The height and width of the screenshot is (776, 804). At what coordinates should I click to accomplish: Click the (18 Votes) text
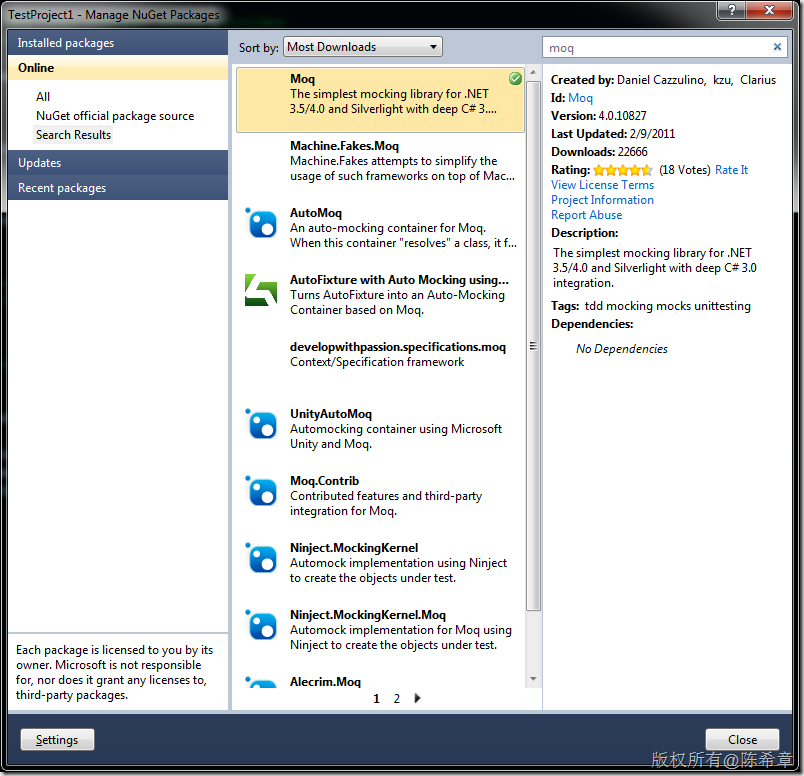pyautogui.click(x=684, y=170)
